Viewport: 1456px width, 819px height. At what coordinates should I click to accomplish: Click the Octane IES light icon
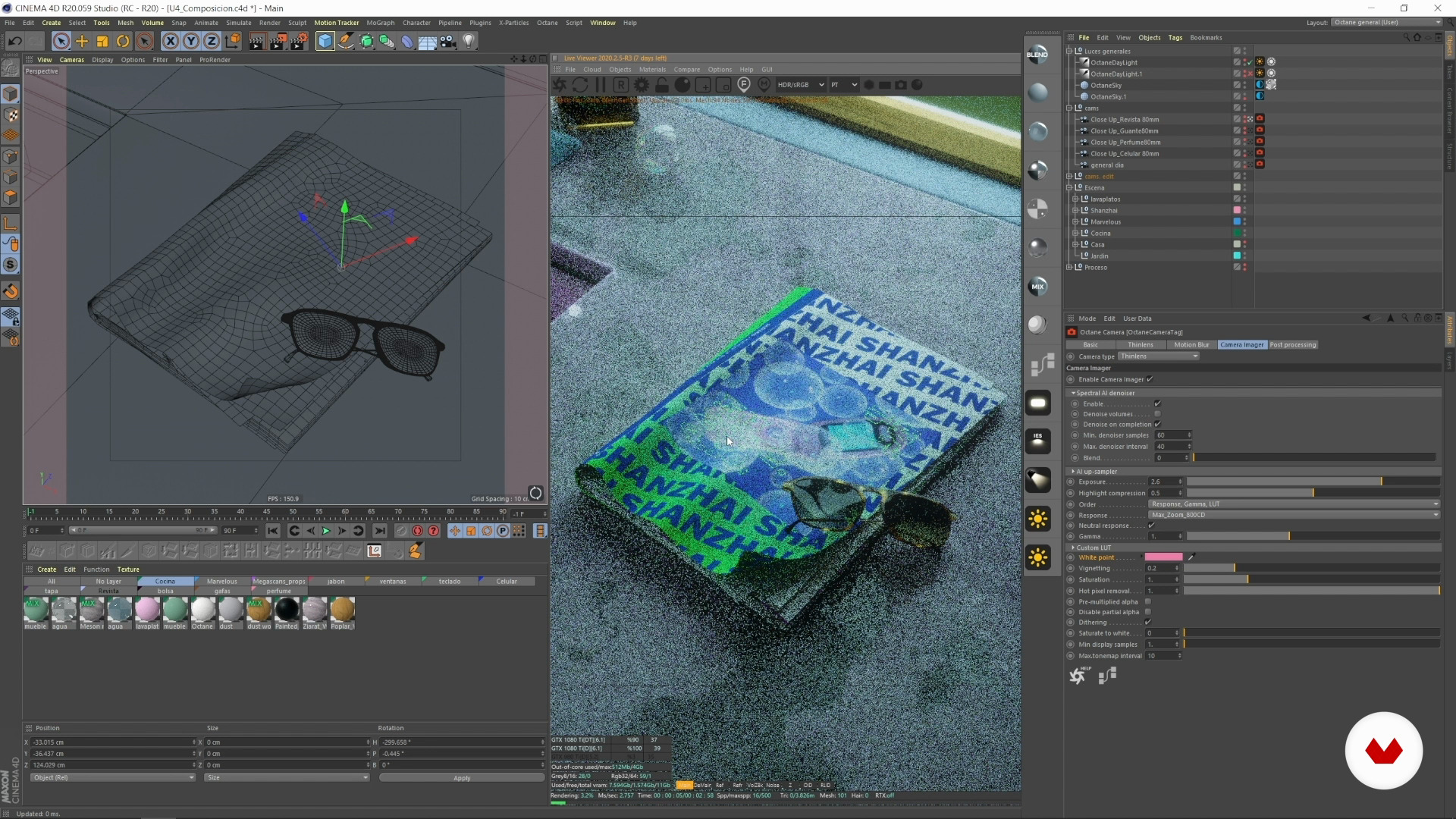point(1037,441)
